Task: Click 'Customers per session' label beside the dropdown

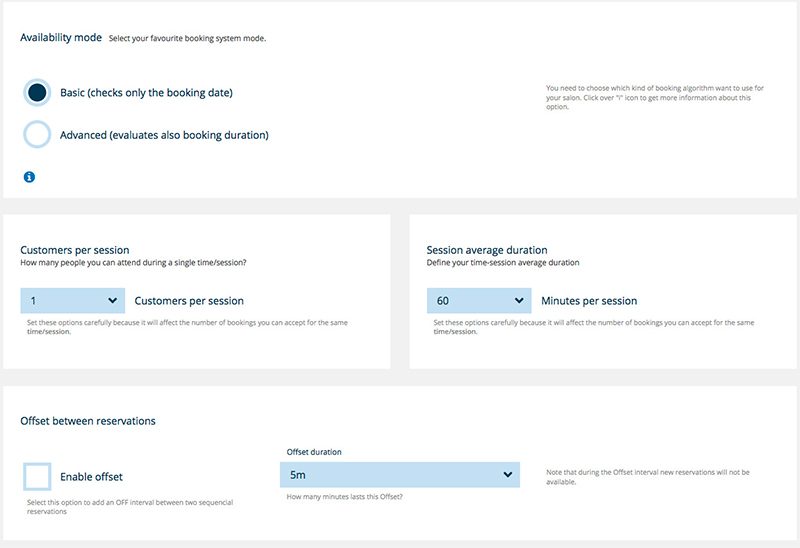Action: (189, 300)
